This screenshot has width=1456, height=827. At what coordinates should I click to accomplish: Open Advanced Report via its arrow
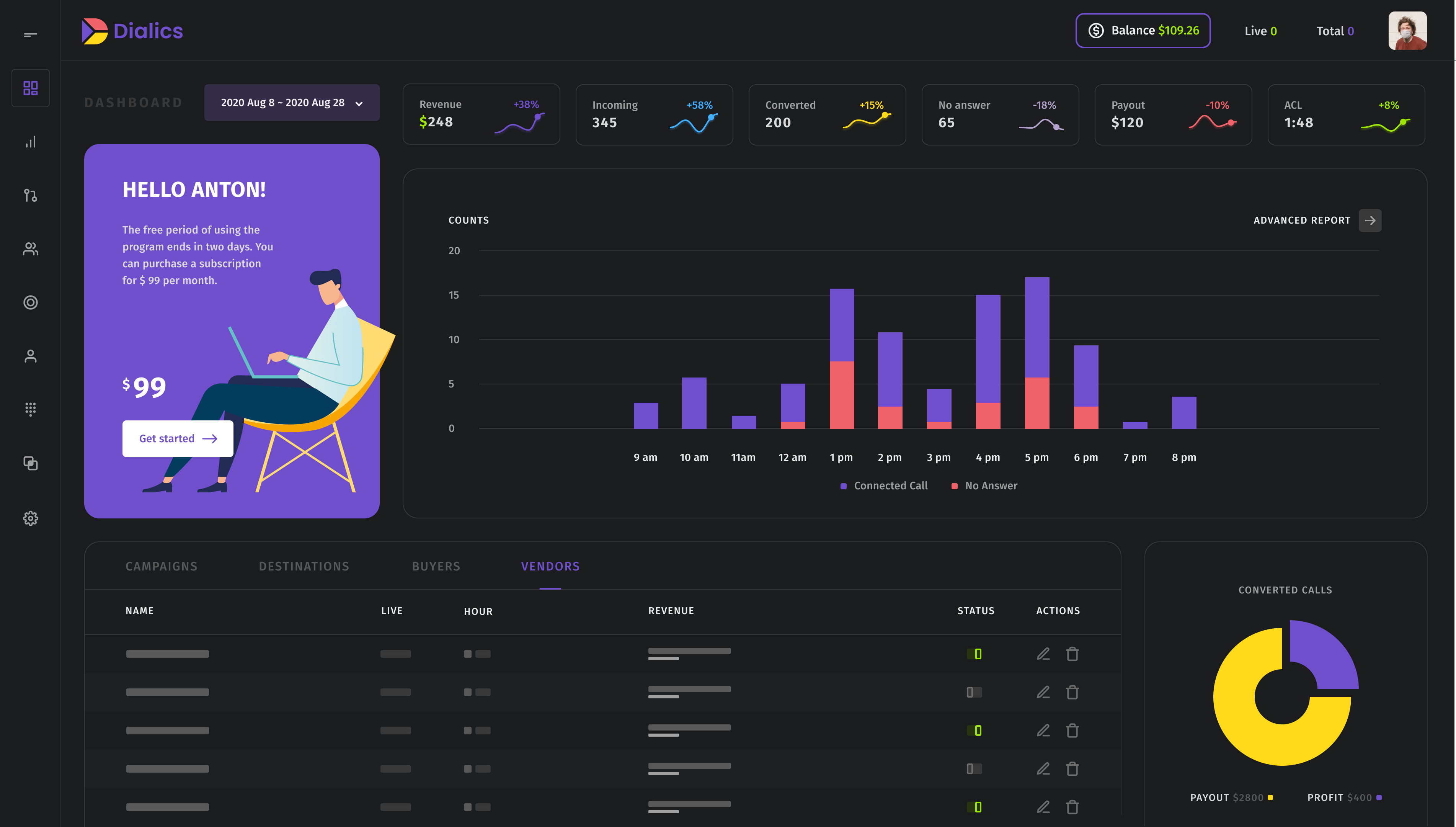(x=1370, y=221)
